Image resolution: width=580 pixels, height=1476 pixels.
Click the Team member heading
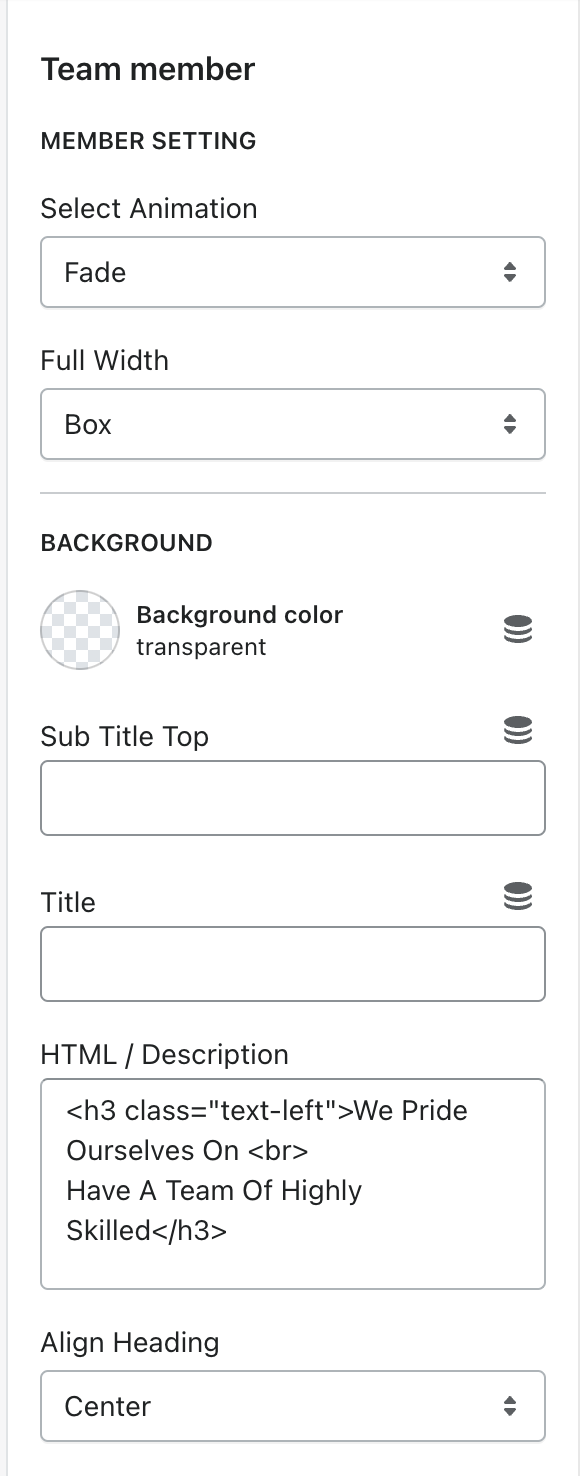(148, 69)
